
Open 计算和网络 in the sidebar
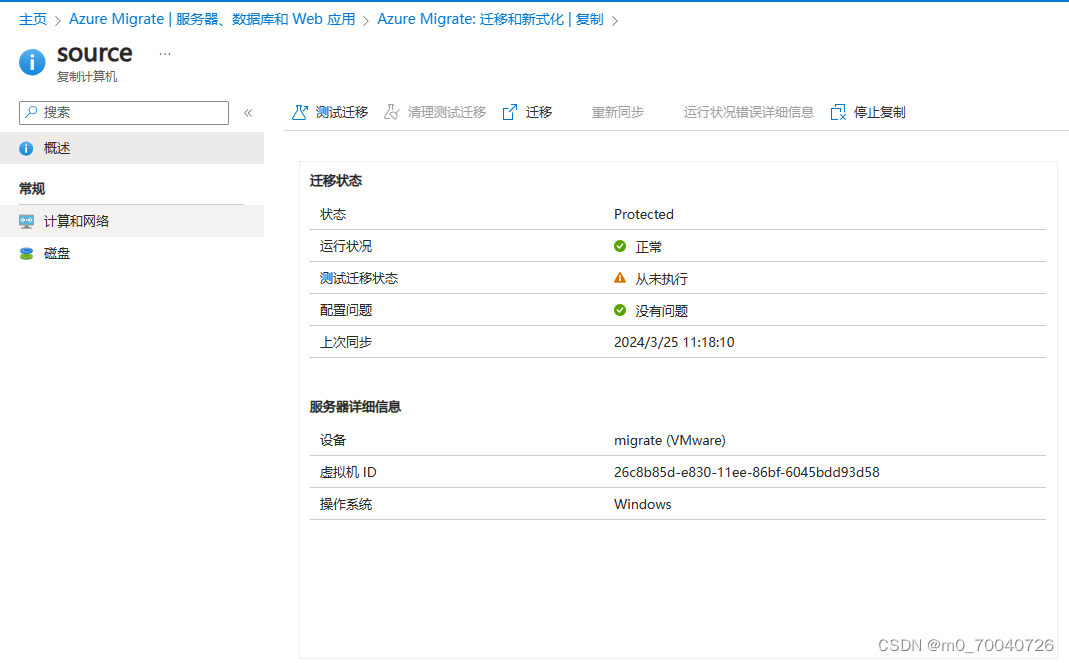point(132,222)
